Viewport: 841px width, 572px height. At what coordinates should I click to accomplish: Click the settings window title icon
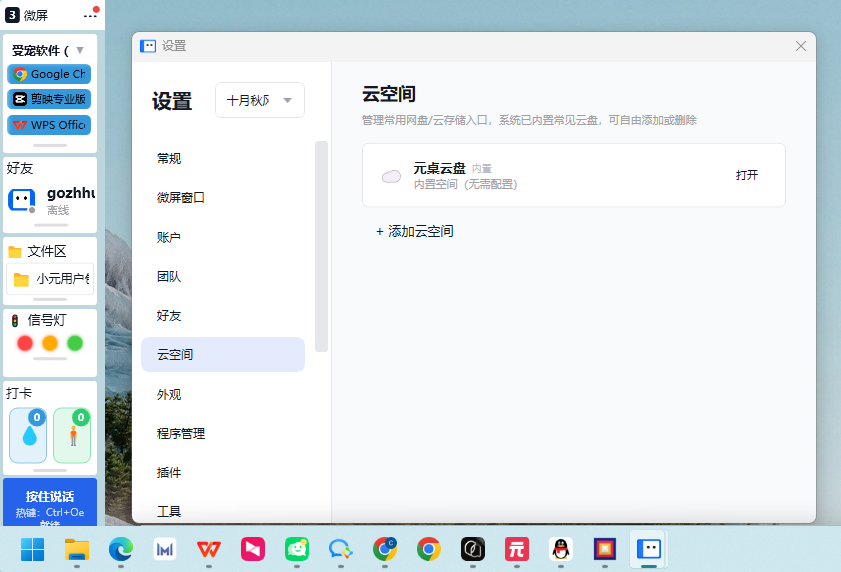click(x=147, y=46)
